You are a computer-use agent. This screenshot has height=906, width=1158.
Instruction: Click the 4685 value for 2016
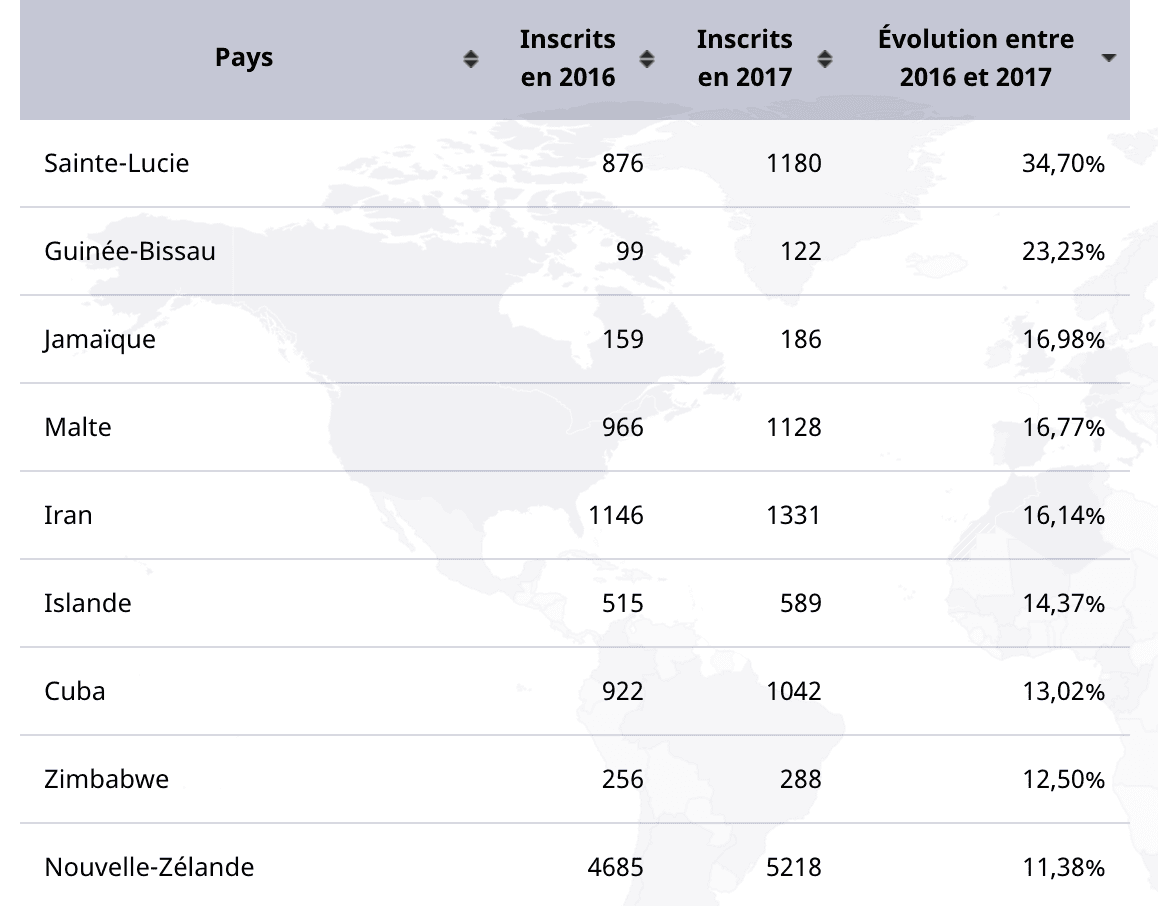[615, 867]
